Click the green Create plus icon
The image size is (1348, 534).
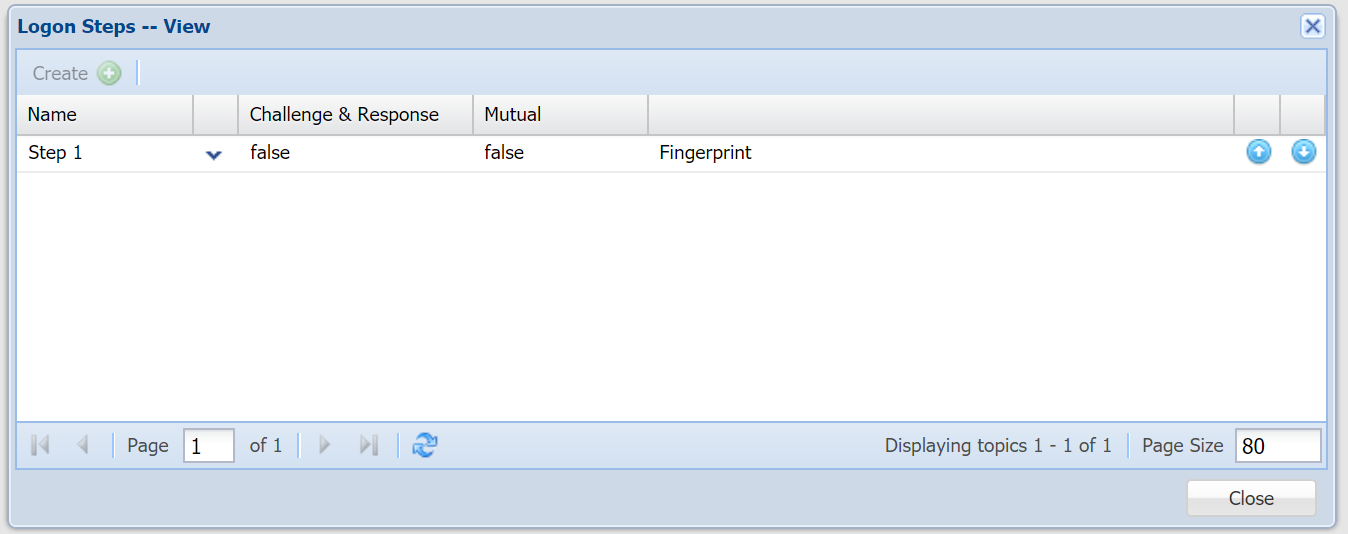pyautogui.click(x=109, y=73)
